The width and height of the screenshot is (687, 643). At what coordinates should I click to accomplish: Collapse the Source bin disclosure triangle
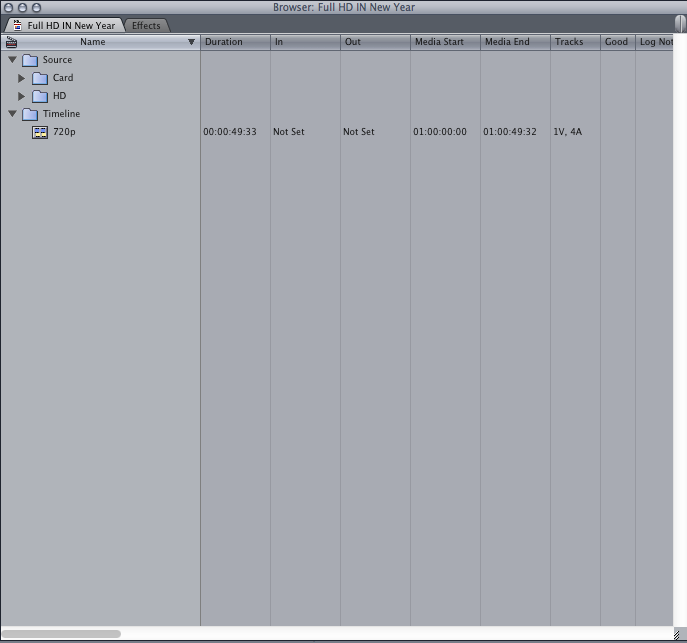12,60
